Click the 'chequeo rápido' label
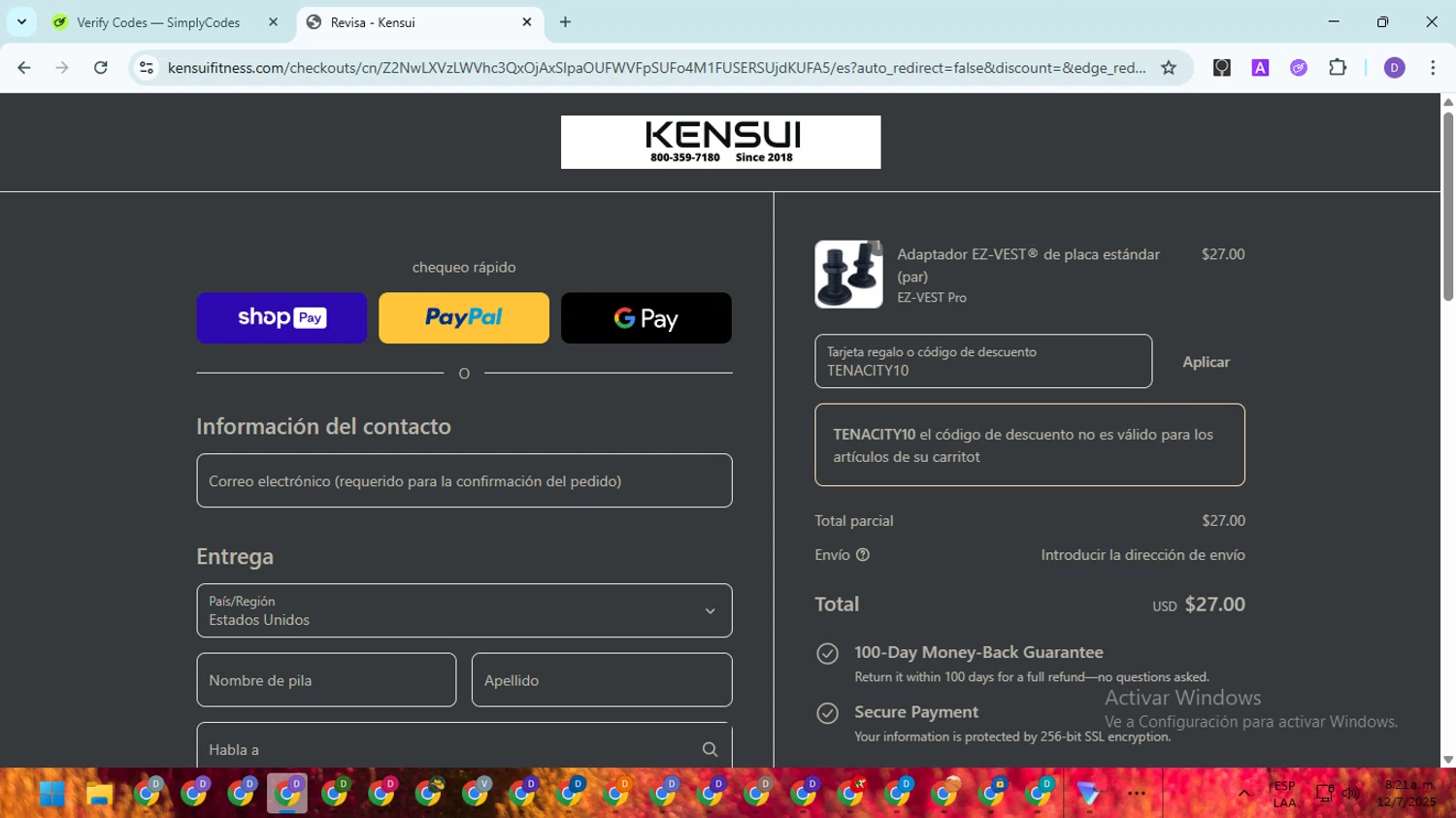The image size is (1456, 818). pos(464,267)
